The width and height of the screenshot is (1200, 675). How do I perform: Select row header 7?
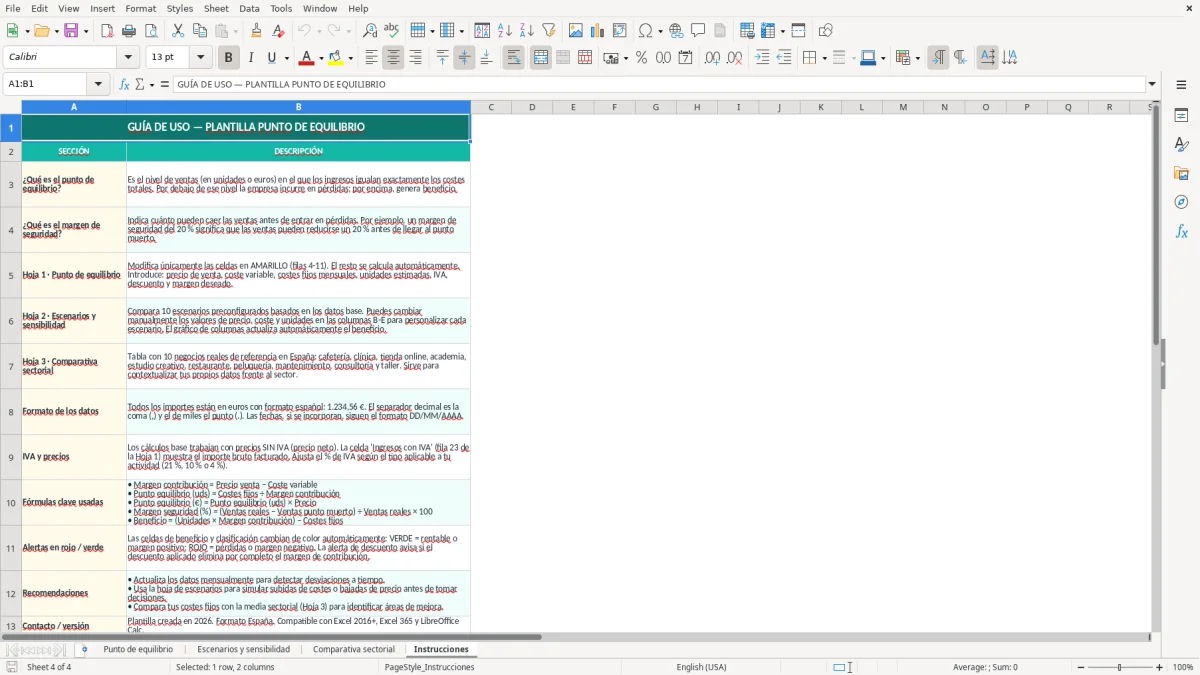pyautogui.click(x=11, y=366)
